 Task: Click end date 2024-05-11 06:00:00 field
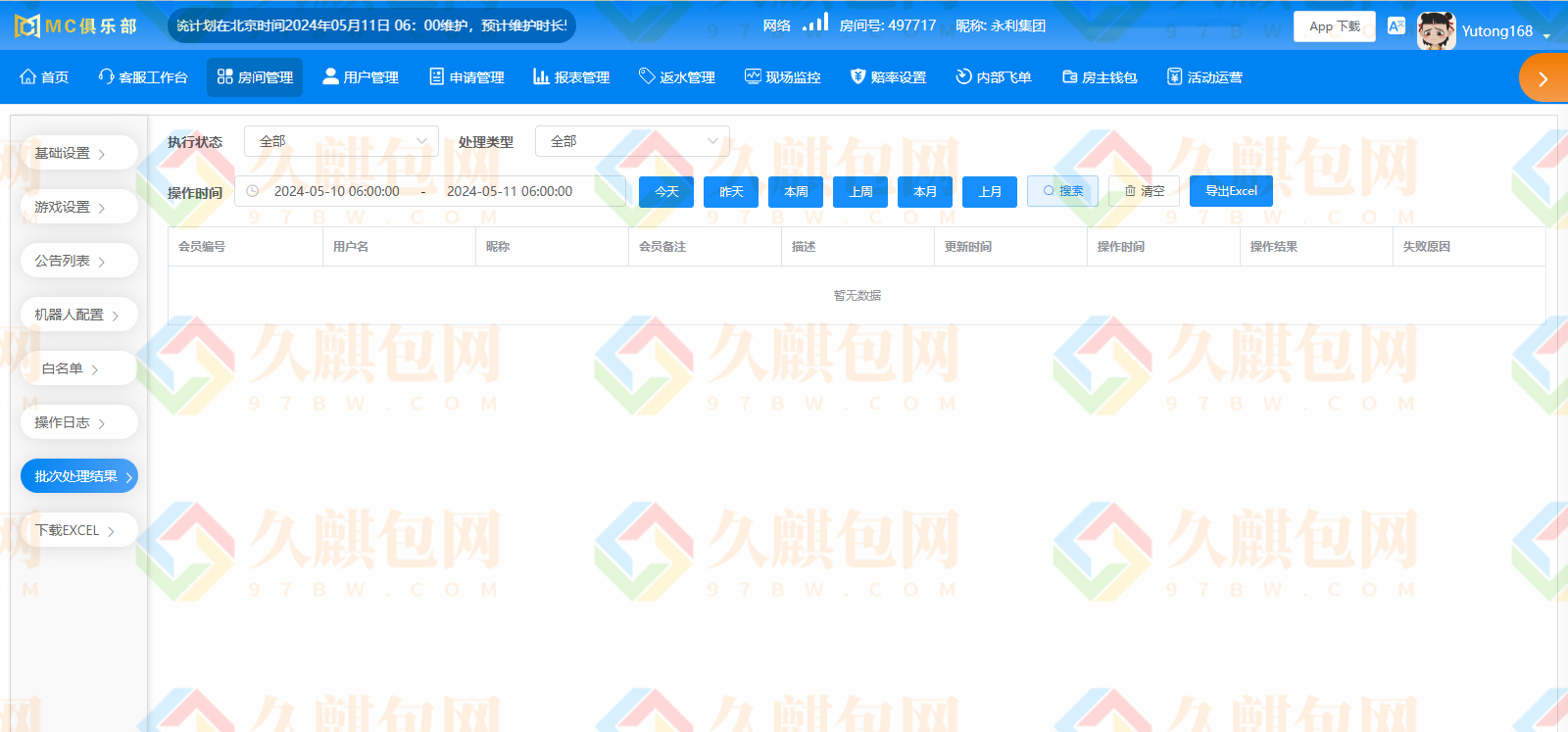click(510, 191)
